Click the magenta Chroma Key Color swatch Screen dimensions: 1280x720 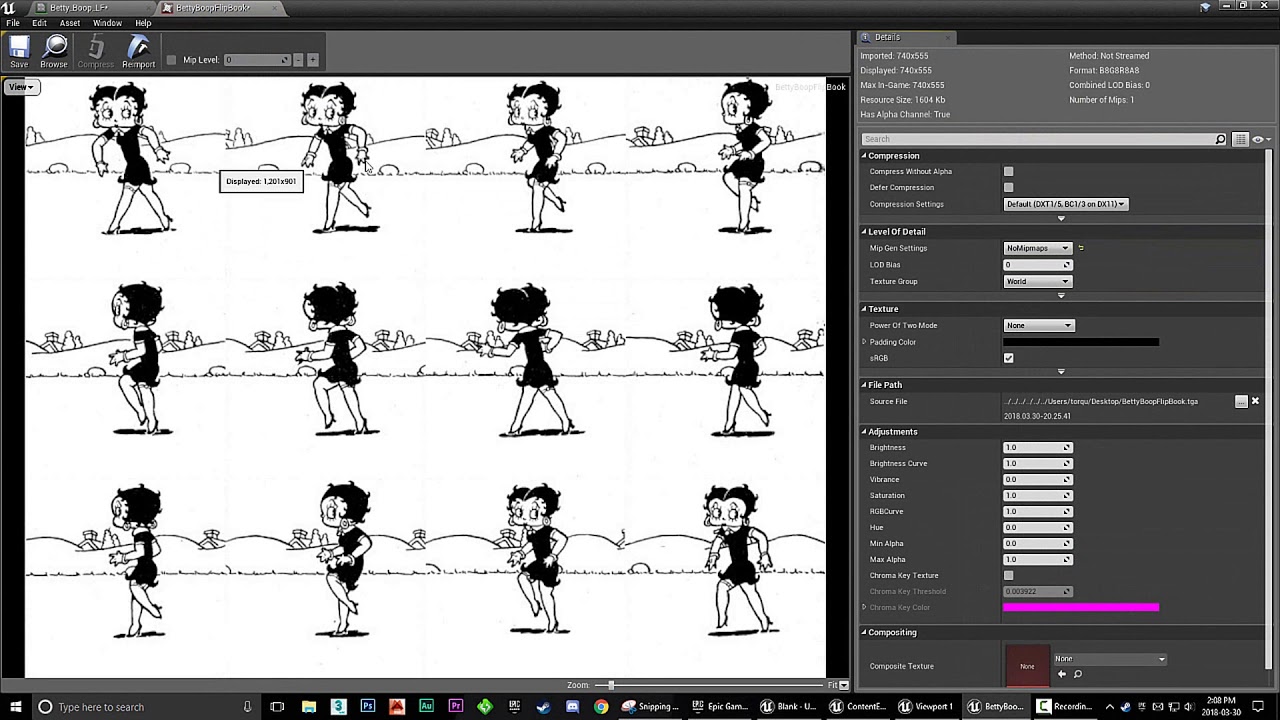(1081, 607)
